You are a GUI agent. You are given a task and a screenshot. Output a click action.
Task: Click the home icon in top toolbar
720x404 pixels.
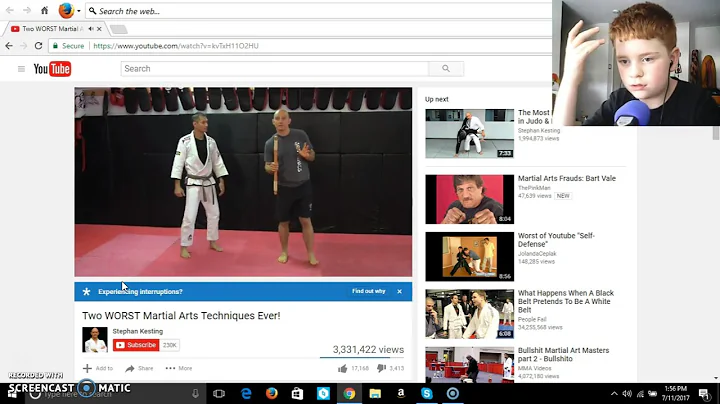point(45,10)
